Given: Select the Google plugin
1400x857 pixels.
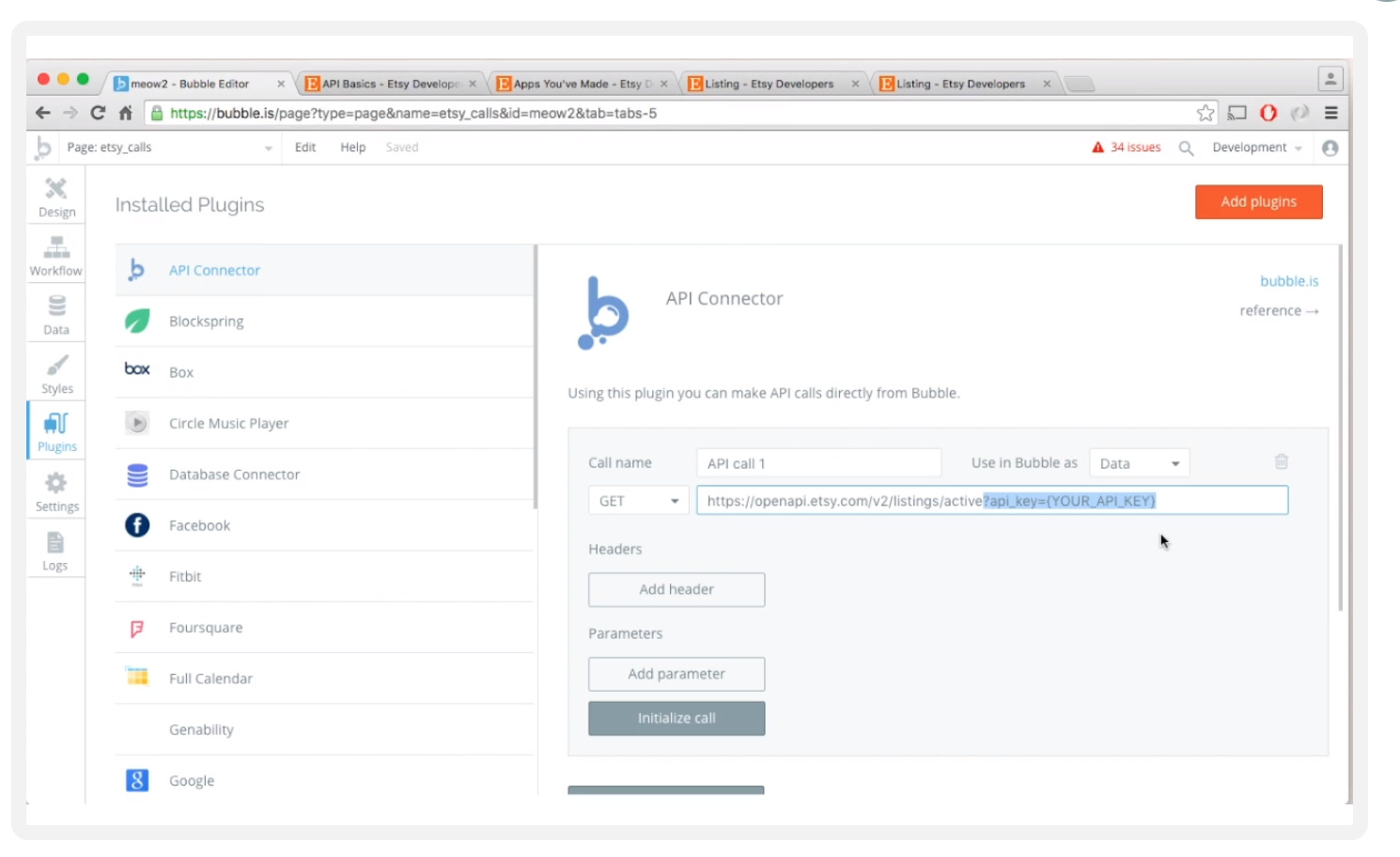Looking at the screenshot, I should pyautogui.click(x=324, y=780).
